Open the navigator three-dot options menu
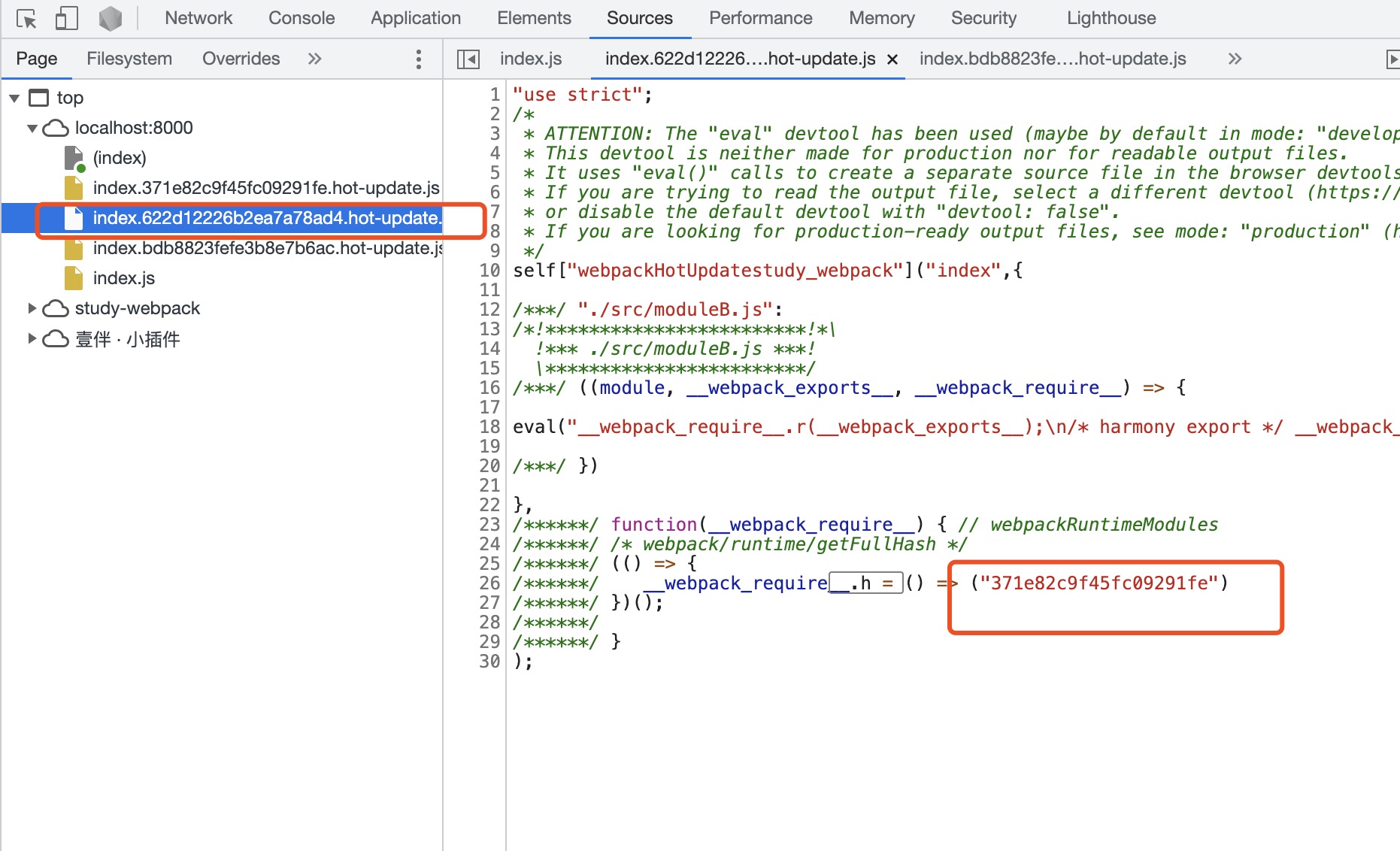 point(419,59)
